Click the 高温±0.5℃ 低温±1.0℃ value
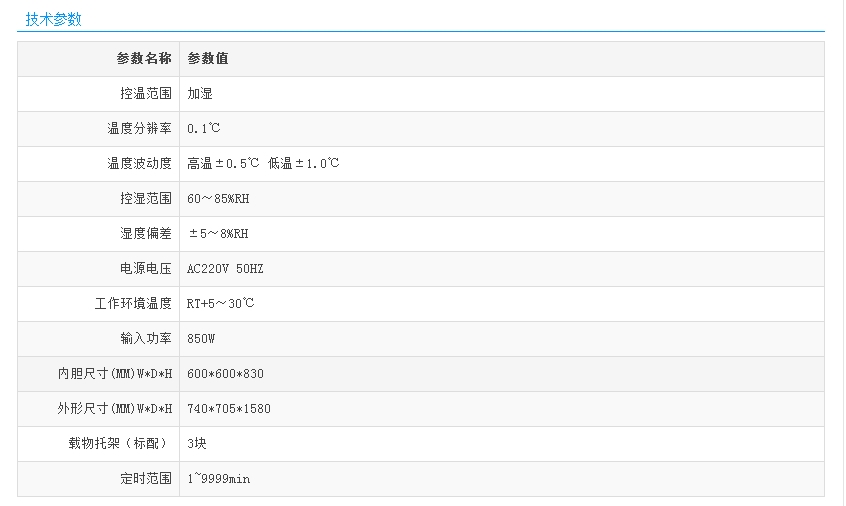Viewport: 846px width, 506px height. click(263, 164)
